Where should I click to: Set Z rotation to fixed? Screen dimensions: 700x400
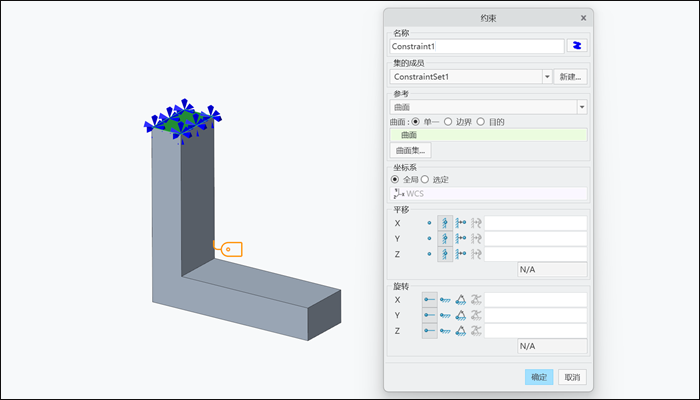click(445, 331)
